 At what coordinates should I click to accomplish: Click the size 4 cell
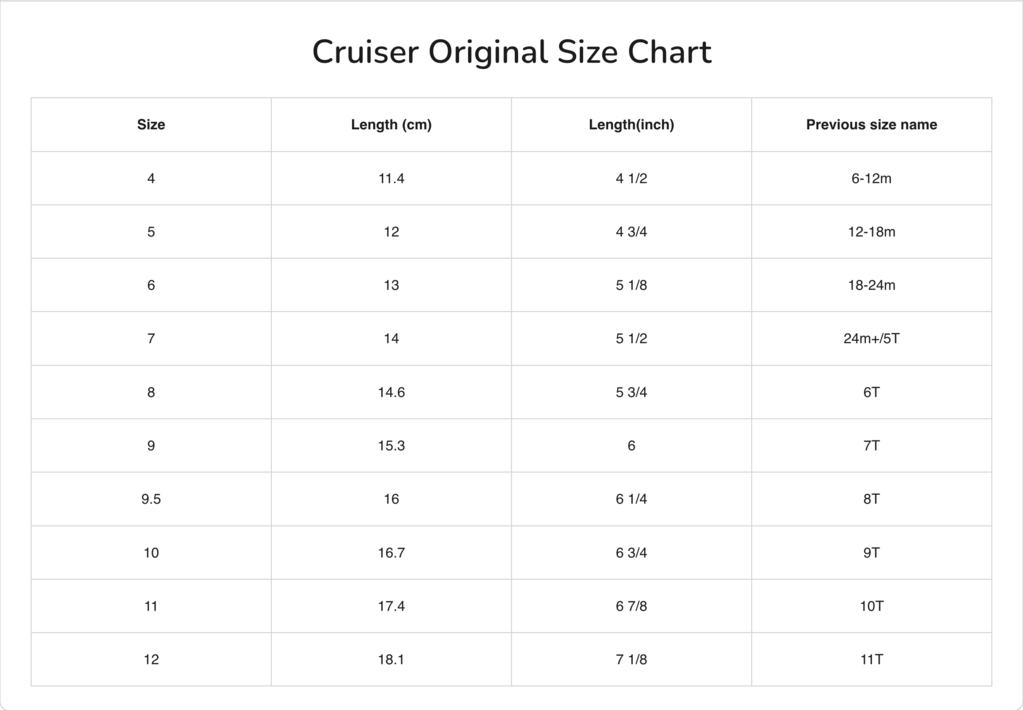151,178
